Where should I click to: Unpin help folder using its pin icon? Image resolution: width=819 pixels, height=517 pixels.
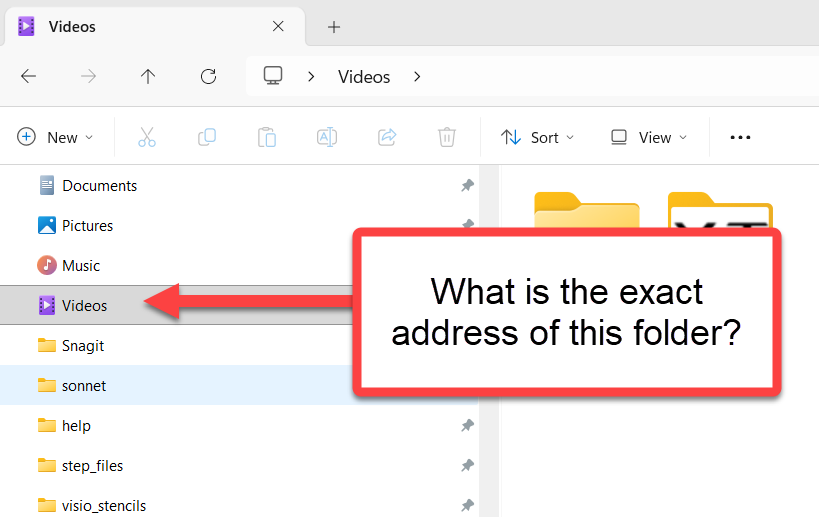pos(467,426)
